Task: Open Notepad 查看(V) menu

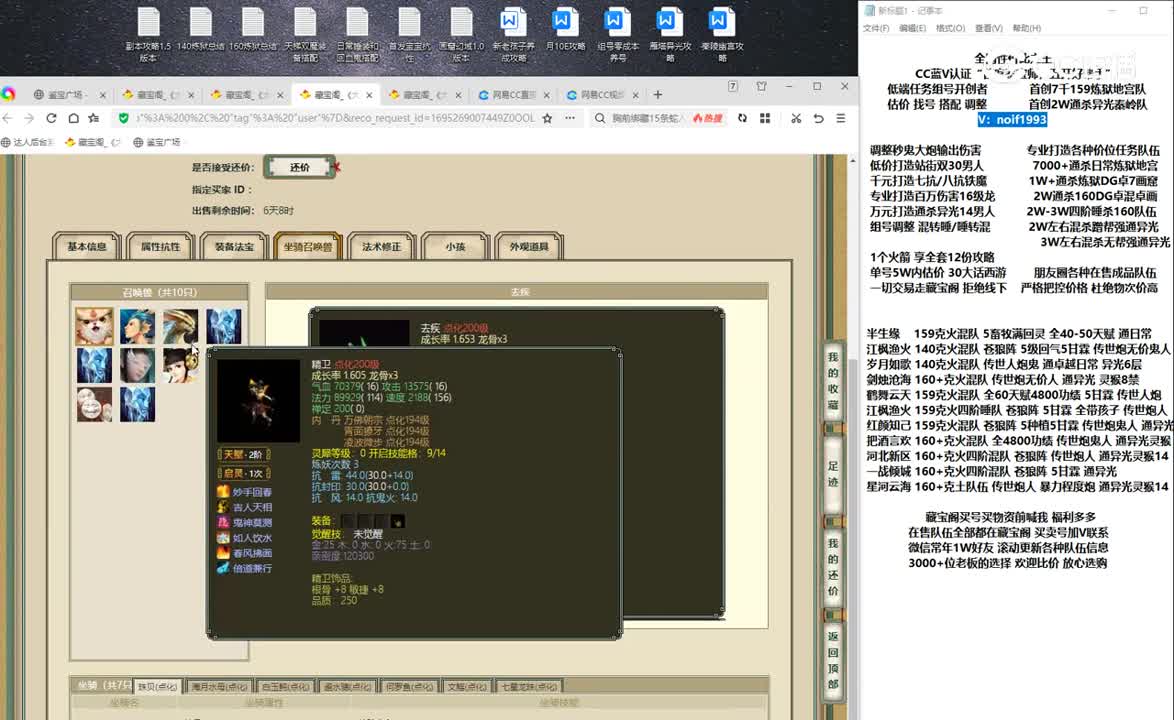Action: coord(988,28)
